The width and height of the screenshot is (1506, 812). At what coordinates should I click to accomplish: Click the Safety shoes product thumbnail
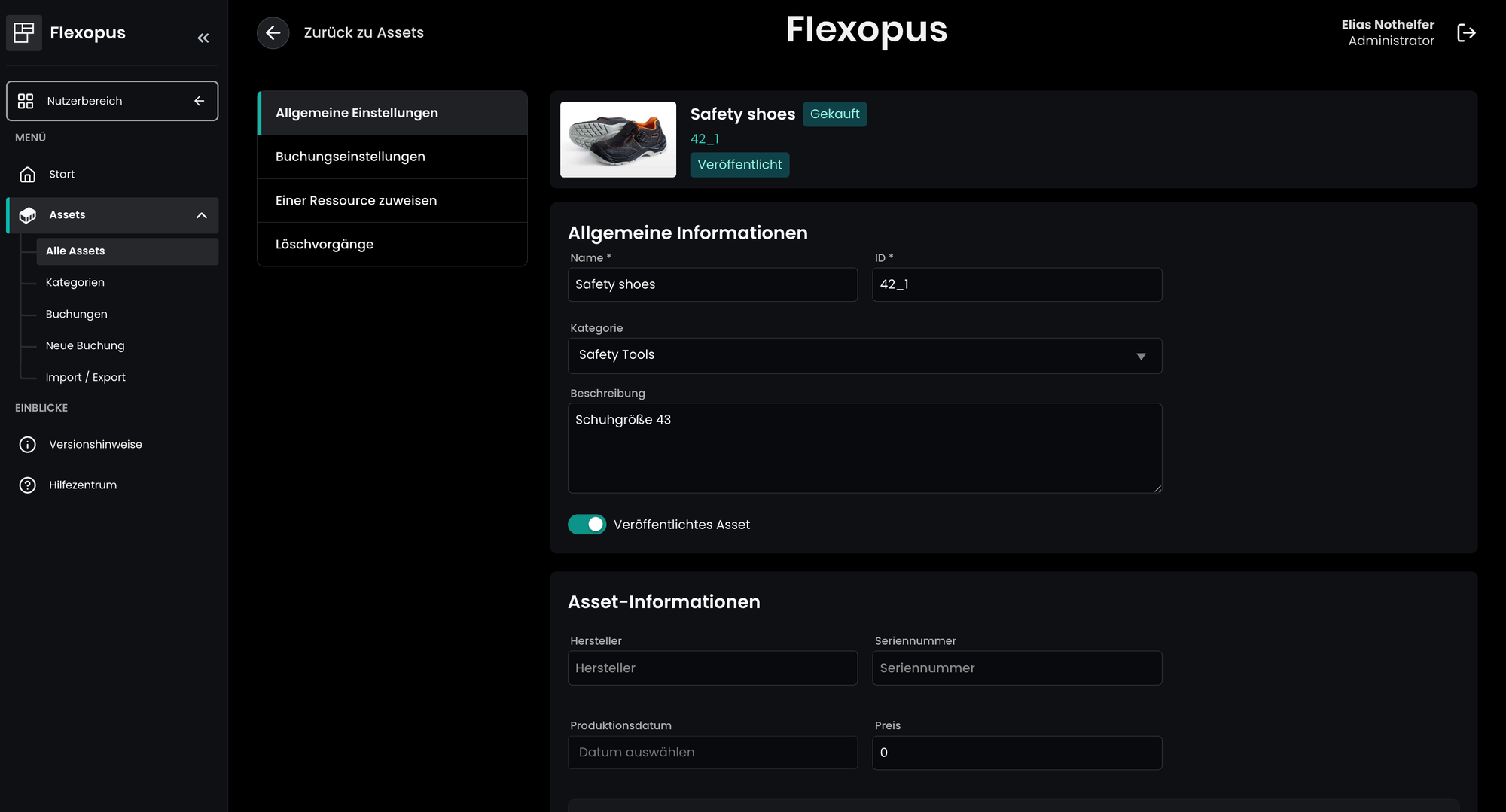pos(617,140)
